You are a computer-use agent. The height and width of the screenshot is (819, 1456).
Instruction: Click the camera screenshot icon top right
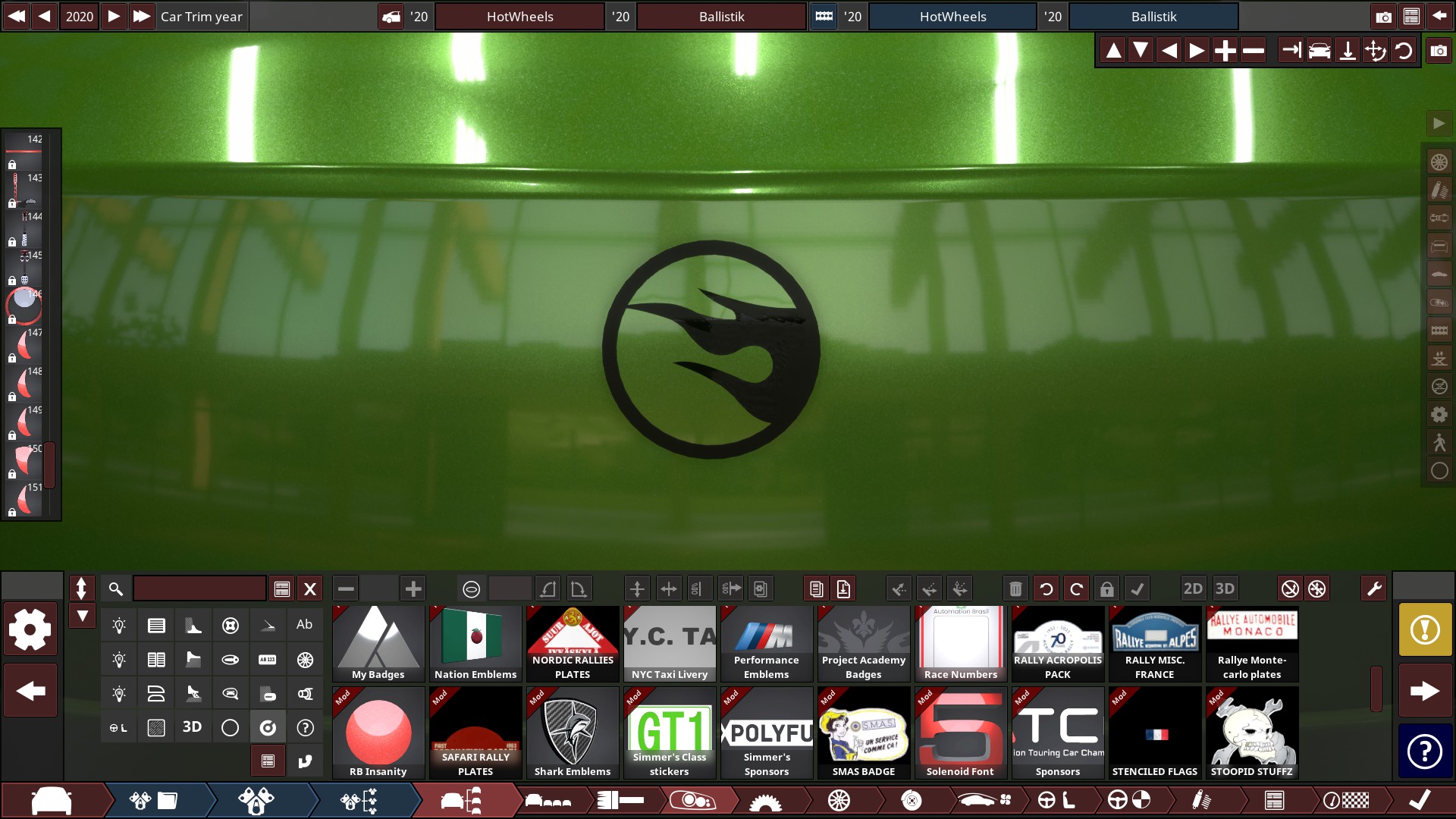coord(1383,17)
